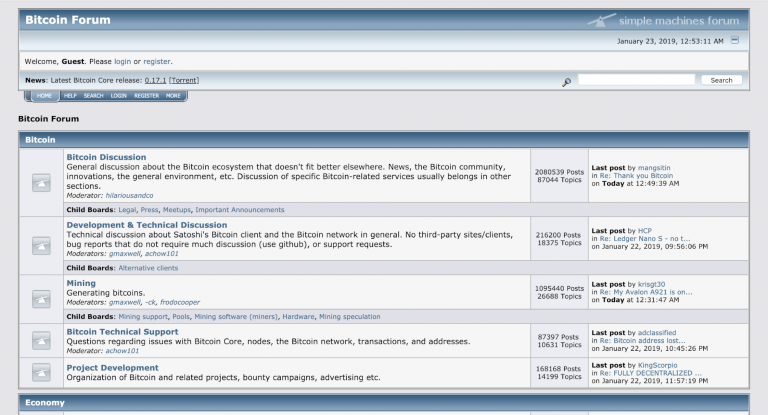Open the Legal child board
Image resolution: width=768 pixels, height=415 pixels.
tap(127, 210)
